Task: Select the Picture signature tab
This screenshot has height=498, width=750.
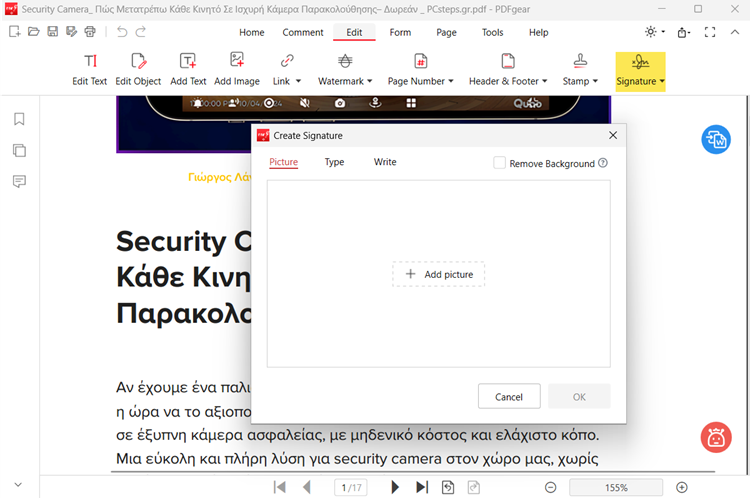Action: click(x=283, y=162)
